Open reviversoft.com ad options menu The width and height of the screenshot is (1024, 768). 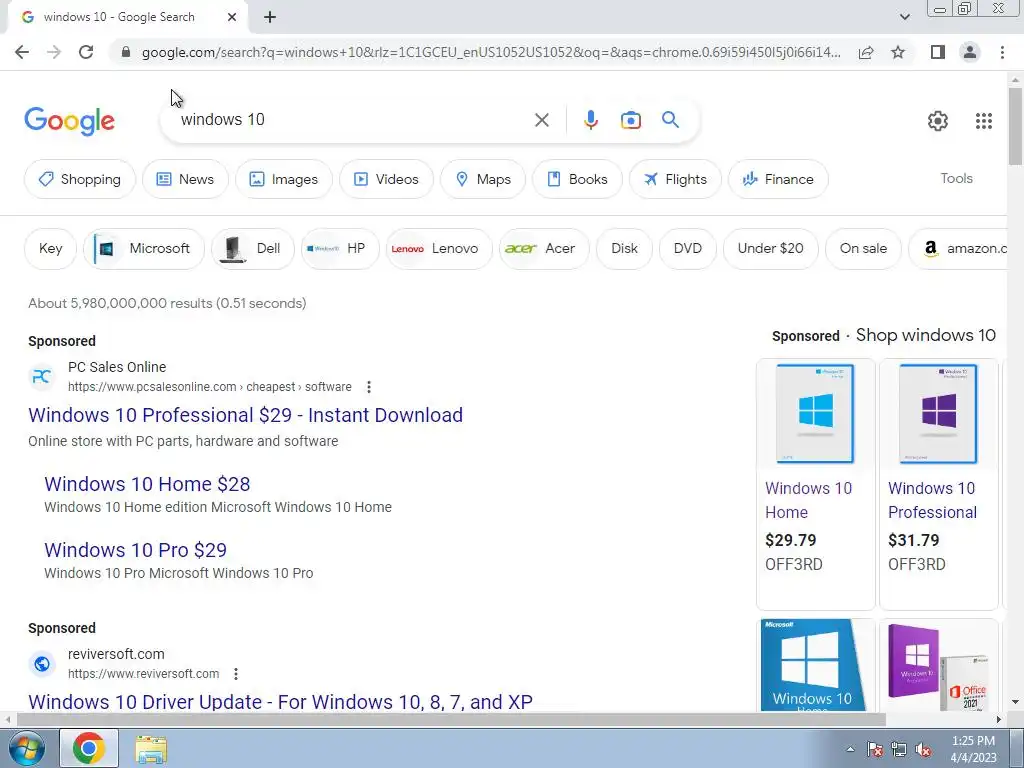(x=236, y=674)
